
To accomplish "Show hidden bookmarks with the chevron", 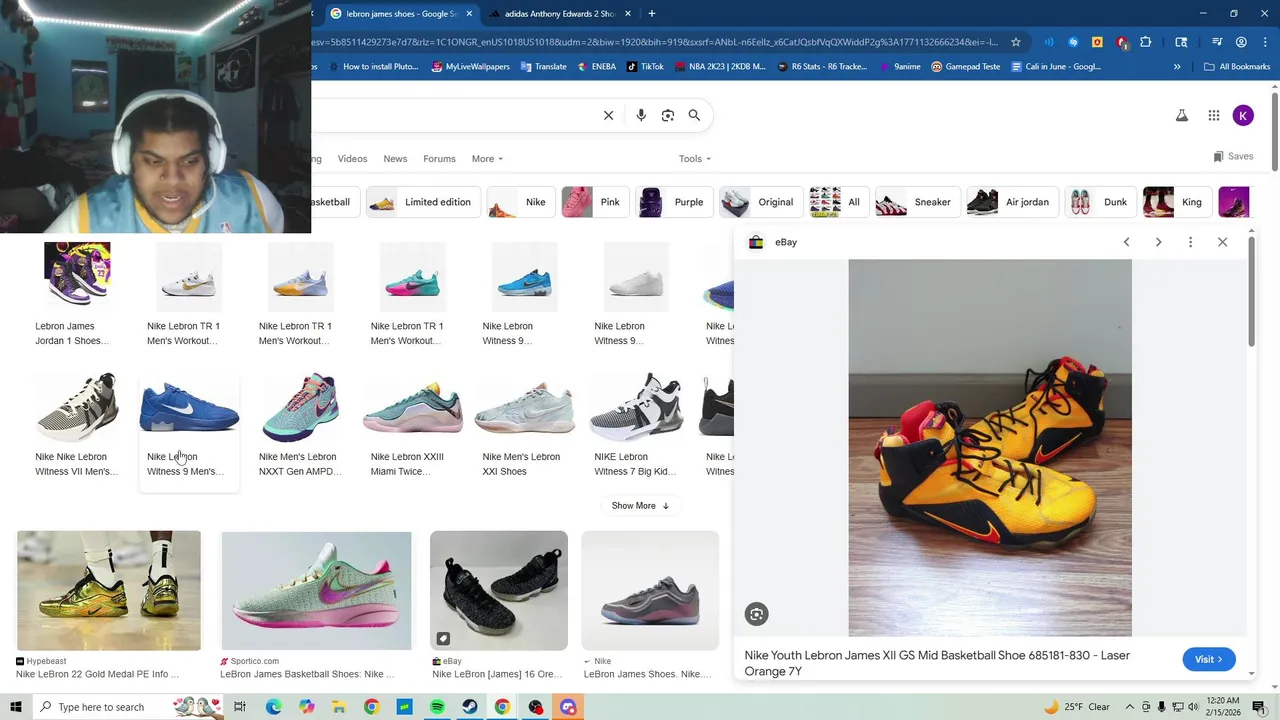I will click(x=1176, y=67).
